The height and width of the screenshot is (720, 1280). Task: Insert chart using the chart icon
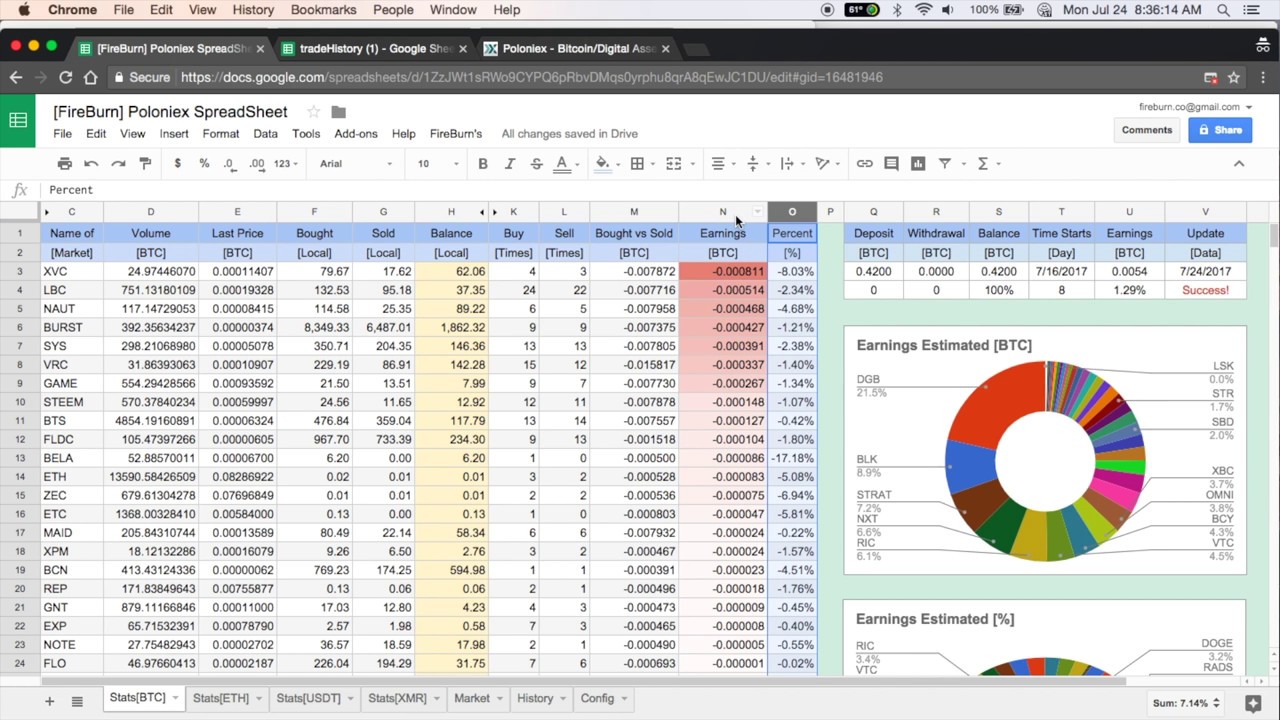click(918, 163)
